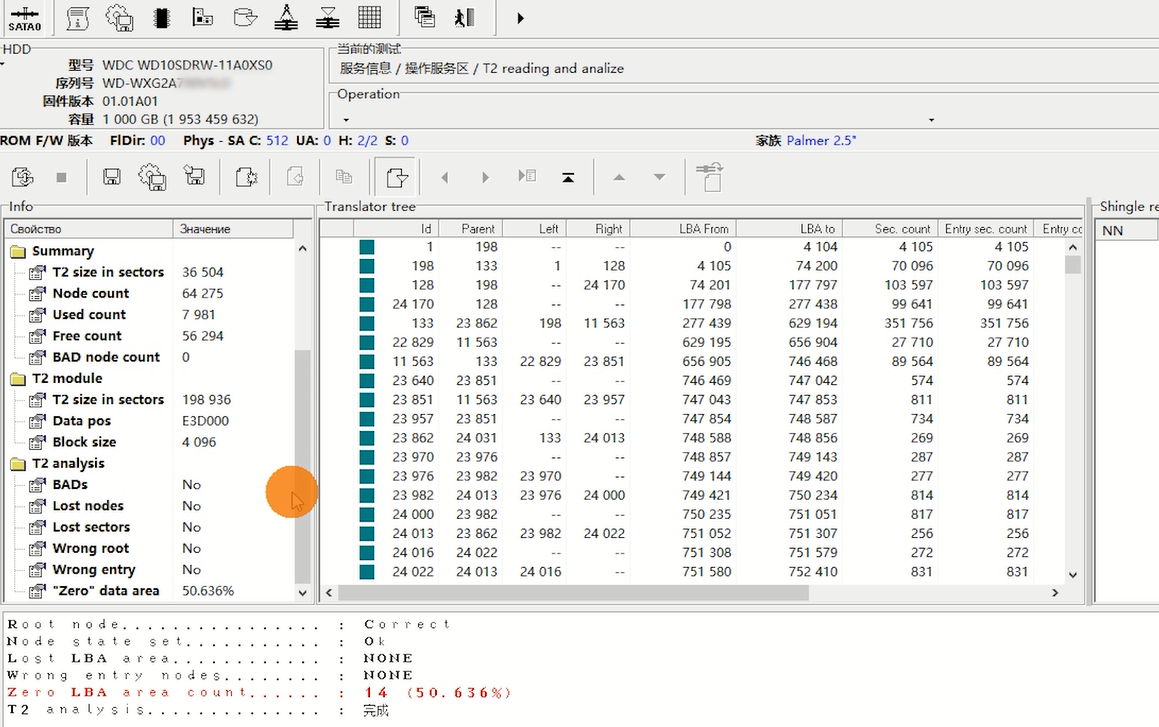Collapse the T2 analysis folder
The width and height of the screenshot is (1159, 727).
[x=18, y=463]
